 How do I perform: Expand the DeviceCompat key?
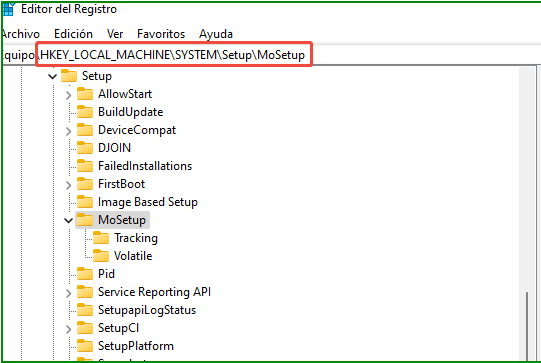click(x=68, y=131)
